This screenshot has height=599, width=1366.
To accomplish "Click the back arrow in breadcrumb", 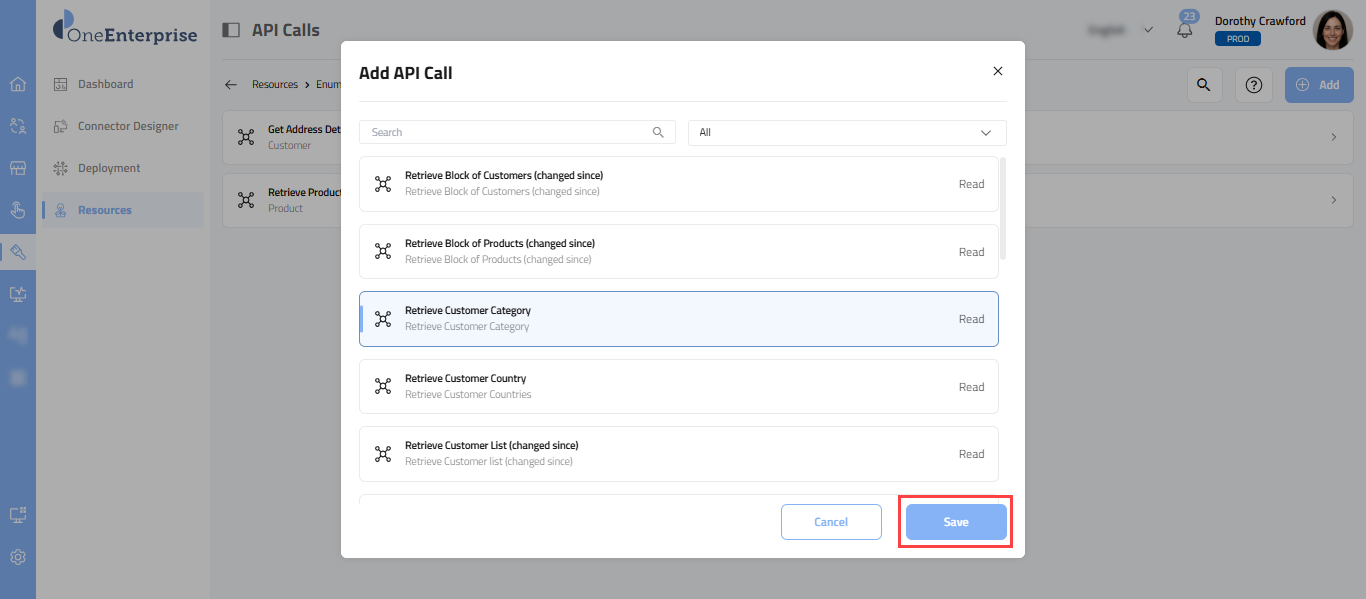I will click(x=231, y=85).
